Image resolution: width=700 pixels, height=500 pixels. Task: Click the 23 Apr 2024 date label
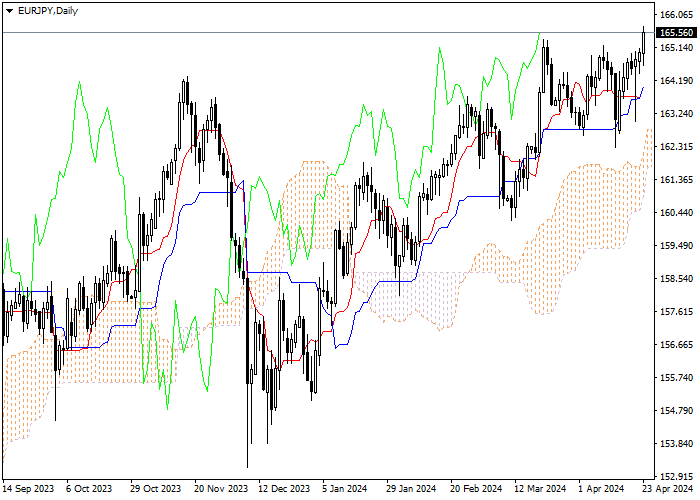pos(668,489)
